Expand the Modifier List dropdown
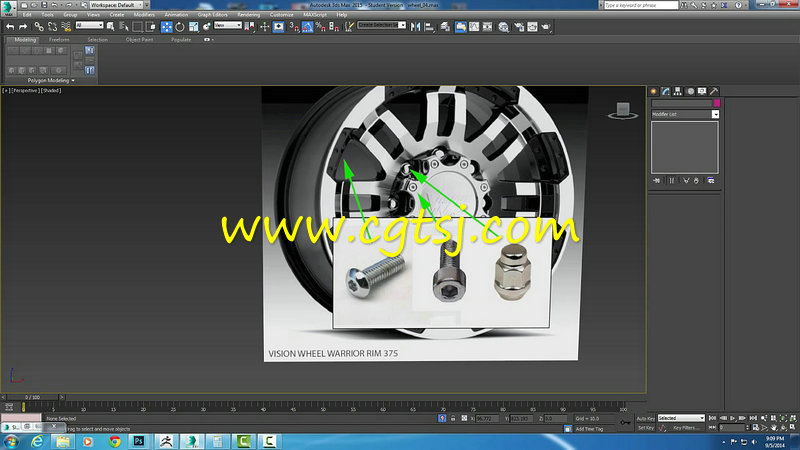 point(715,114)
